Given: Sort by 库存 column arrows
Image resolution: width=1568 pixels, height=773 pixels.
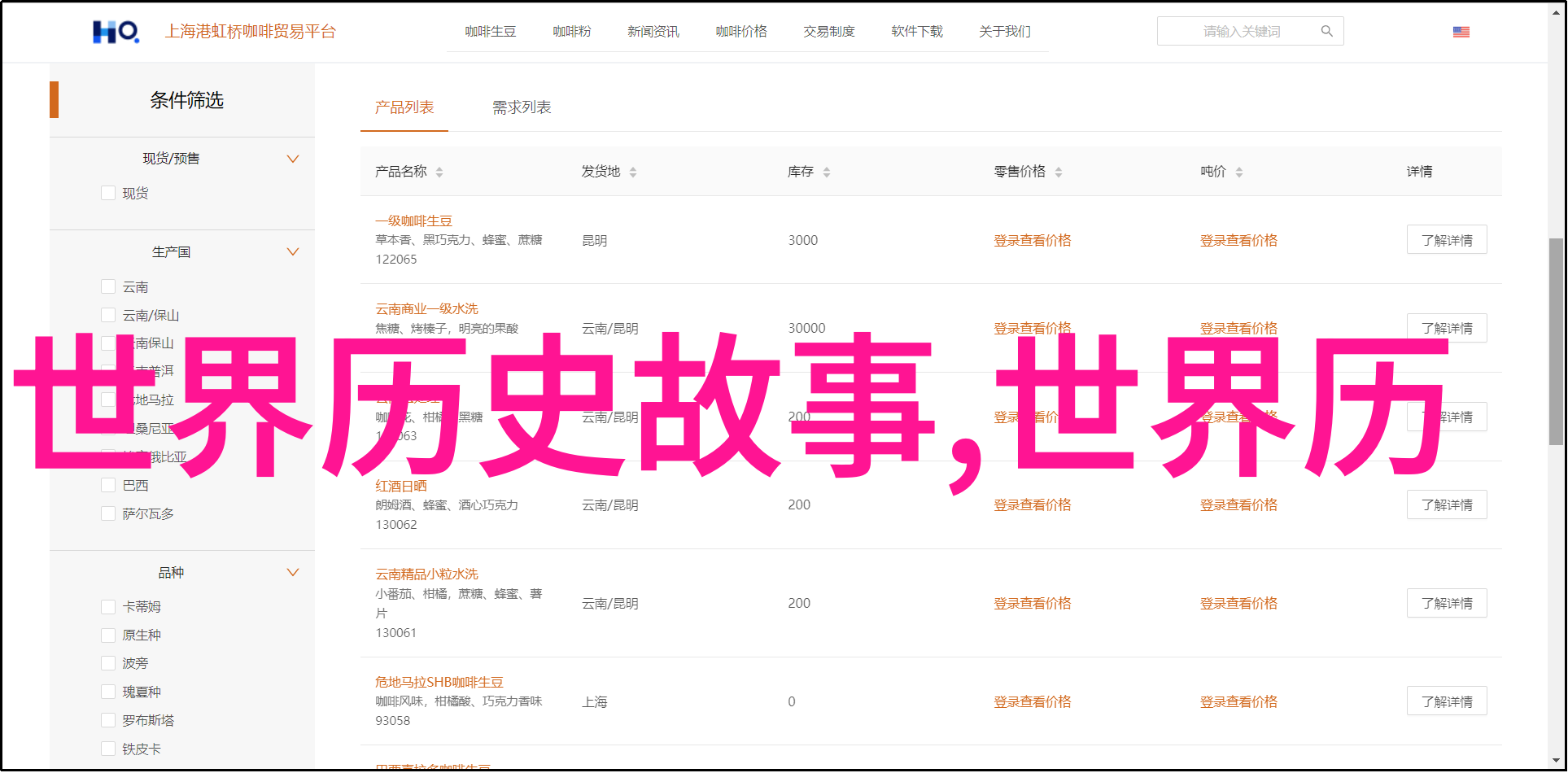Looking at the screenshot, I should (x=827, y=172).
